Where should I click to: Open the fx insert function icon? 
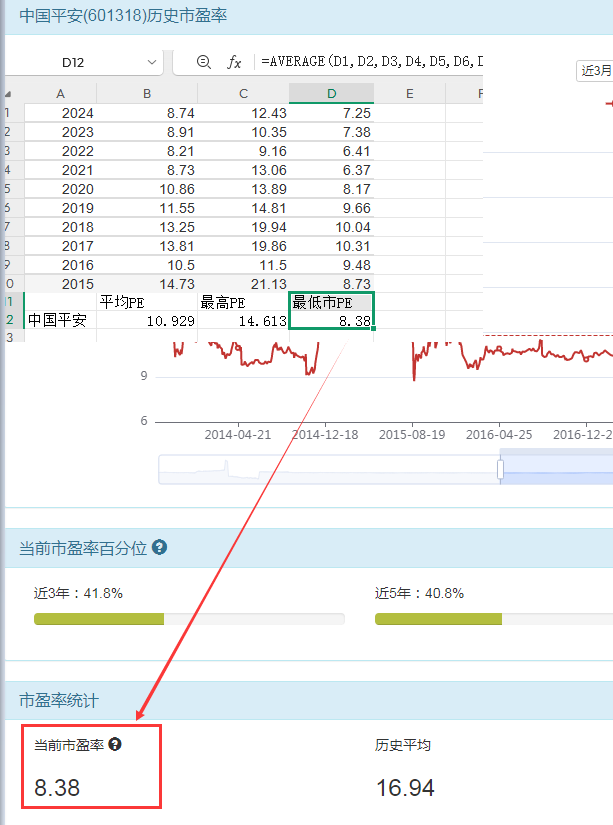[x=234, y=62]
